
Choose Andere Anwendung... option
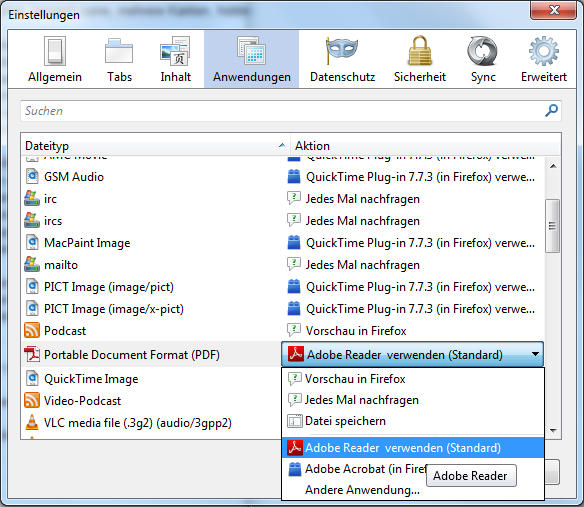click(x=413, y=489)
